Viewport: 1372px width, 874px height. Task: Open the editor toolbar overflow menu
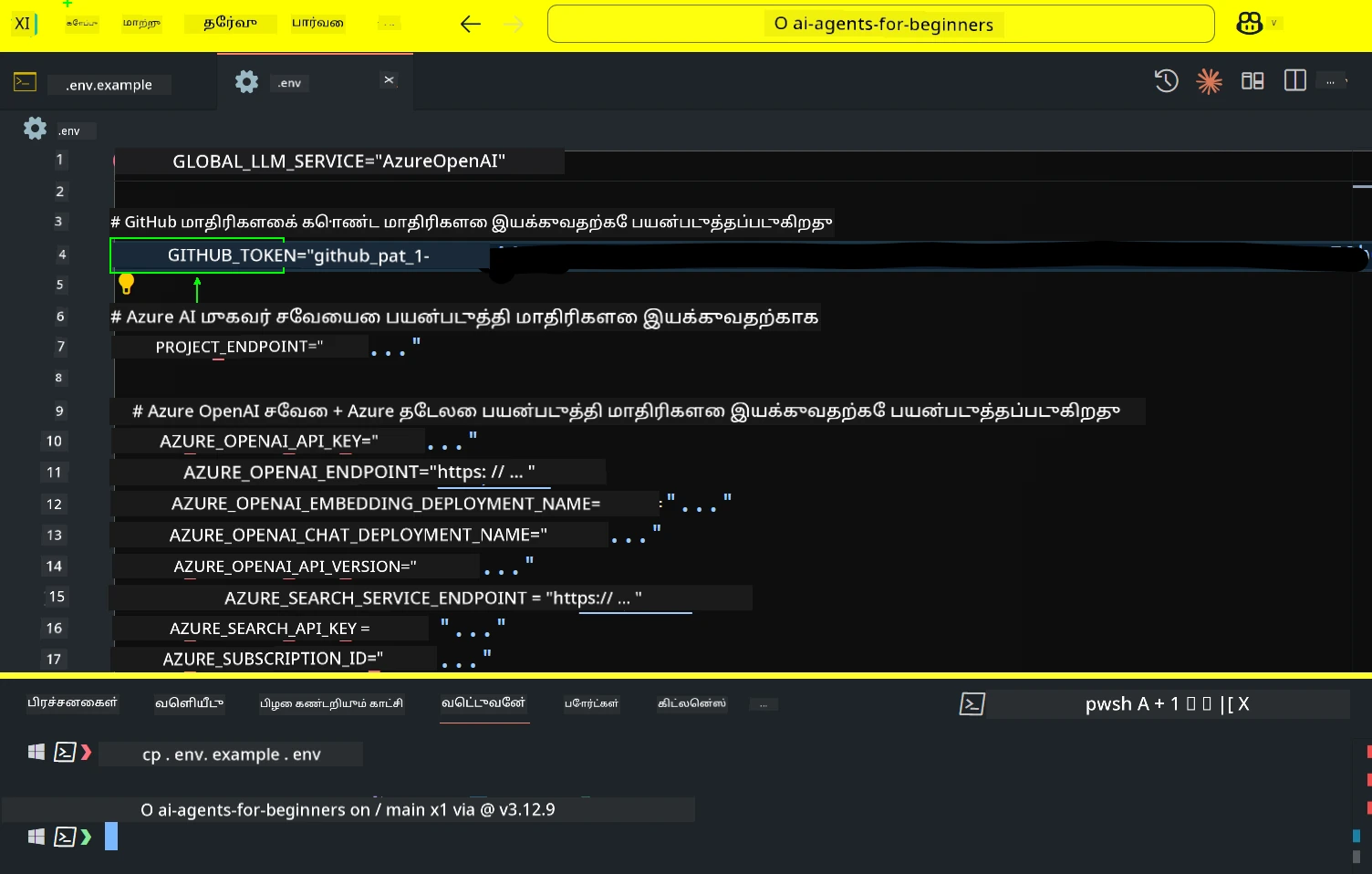click(1331, 80)
